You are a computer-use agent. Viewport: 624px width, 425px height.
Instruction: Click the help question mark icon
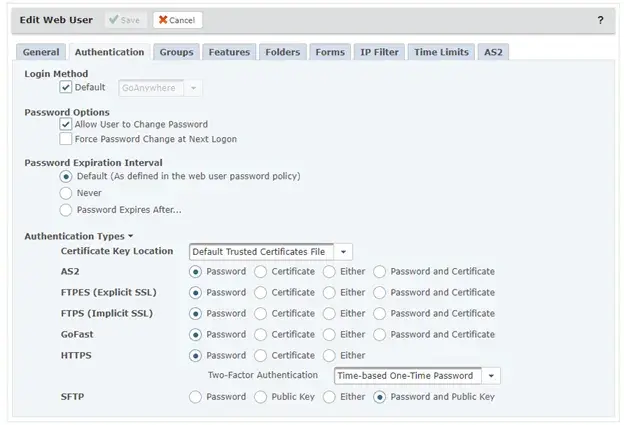point(600,20)
